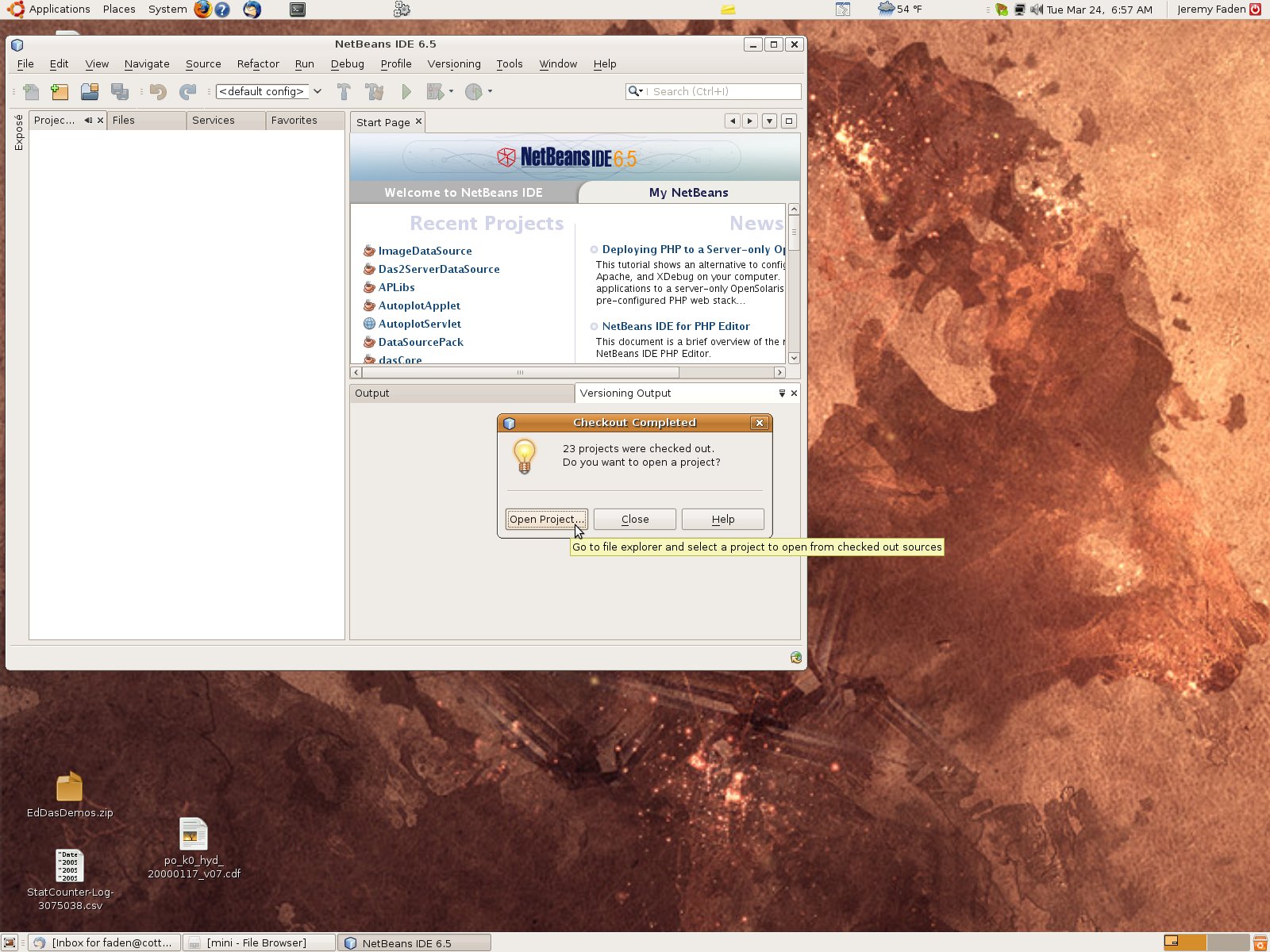1270x952 pixels.
Task: Build the main project using the hammer icon
Action: (x=343, y=91)
